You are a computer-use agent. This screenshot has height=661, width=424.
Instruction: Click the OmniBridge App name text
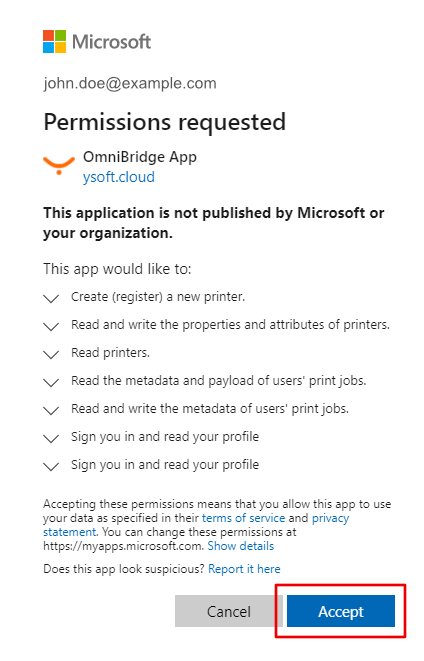[140, 157]
